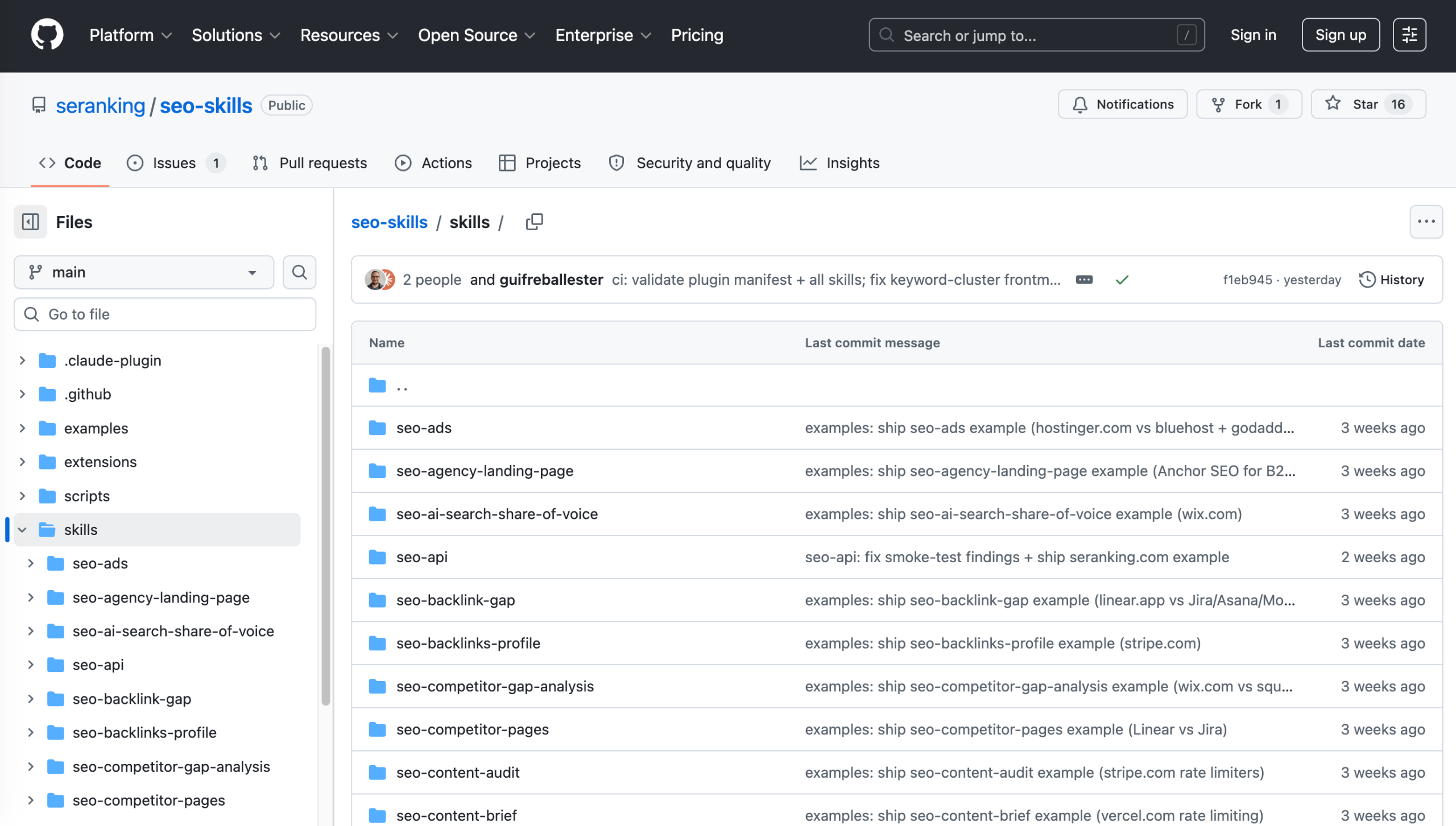Open seo-competitor-gap-analysis folder in table

(495, 687)
